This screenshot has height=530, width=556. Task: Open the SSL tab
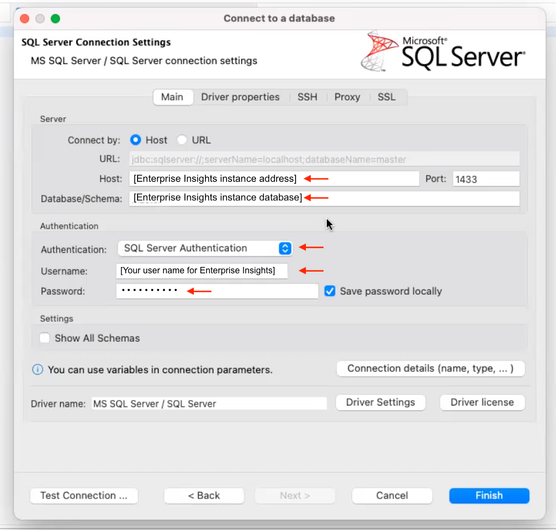coord(386,97)
